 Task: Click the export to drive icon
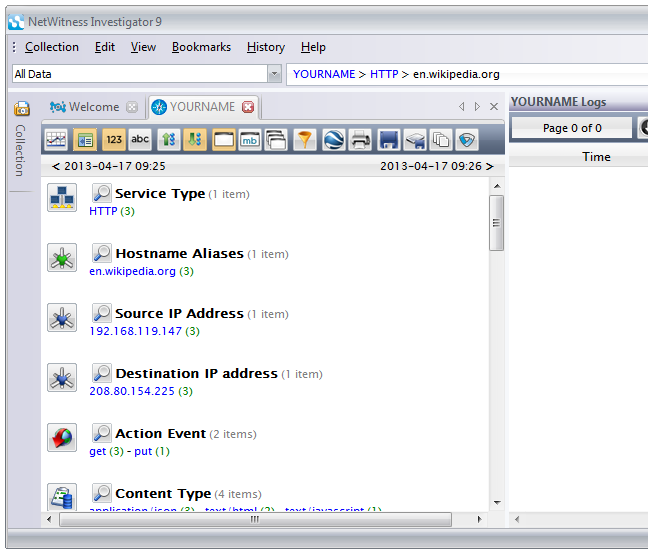coord(415,139)
